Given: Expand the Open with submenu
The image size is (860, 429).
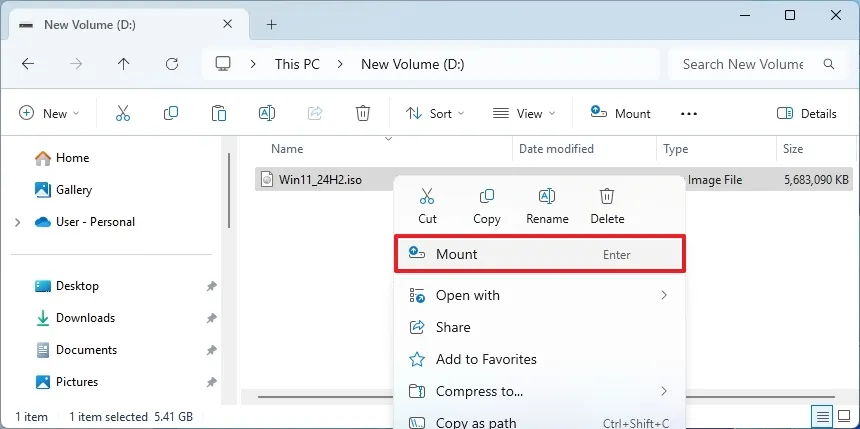Looking at the screenshot, I should (x=664, y=295).
